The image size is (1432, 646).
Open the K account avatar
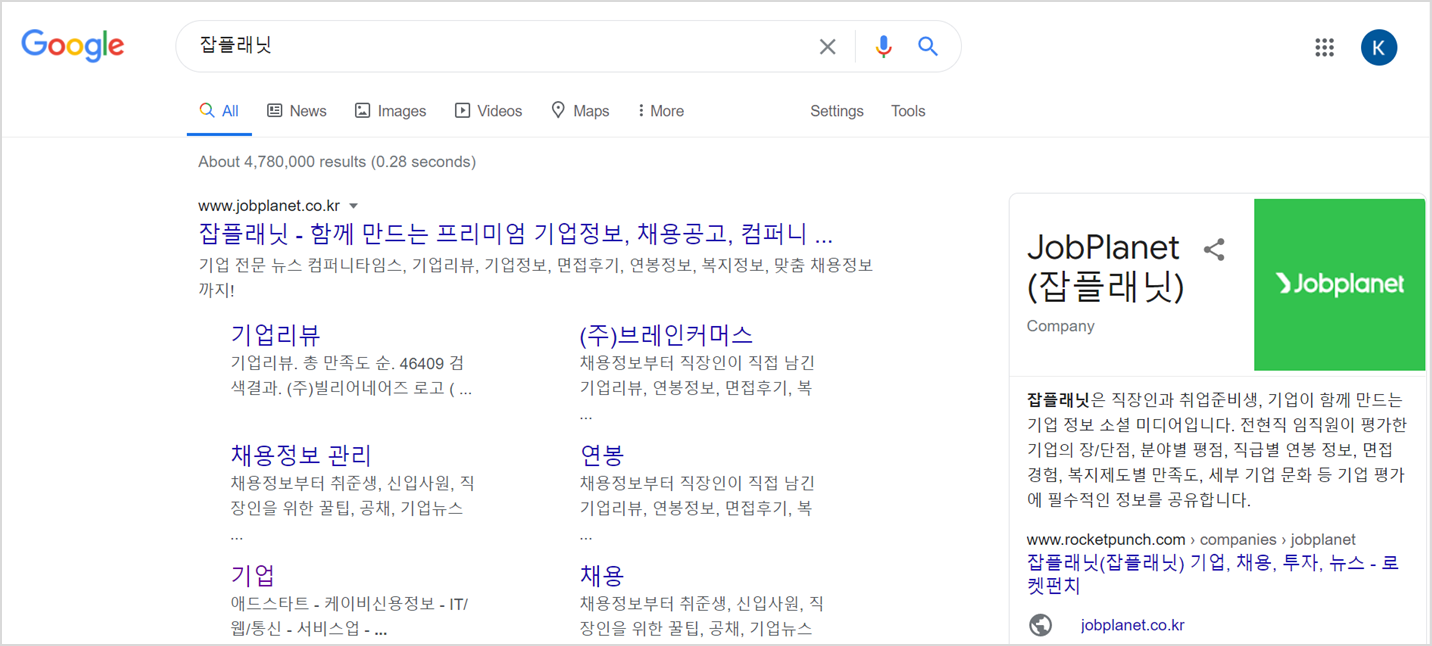tap(1379, 47)
